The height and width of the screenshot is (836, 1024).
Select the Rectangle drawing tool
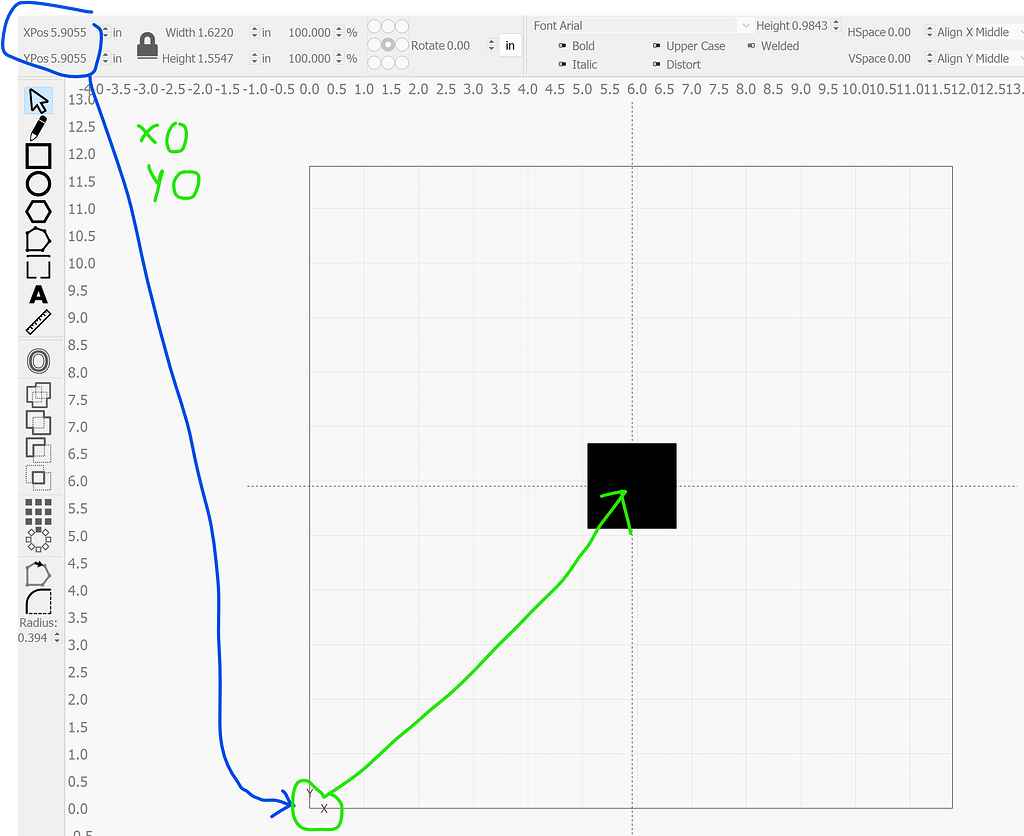(x=38, y=156)
